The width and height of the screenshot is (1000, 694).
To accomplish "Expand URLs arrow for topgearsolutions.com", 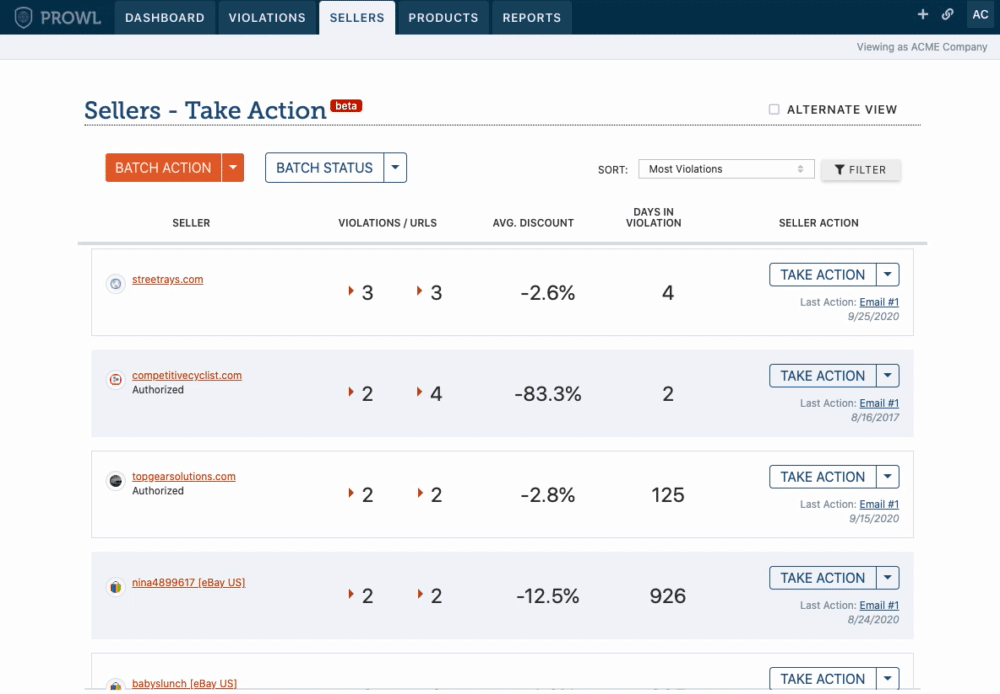I will click(x=420, y=492).
